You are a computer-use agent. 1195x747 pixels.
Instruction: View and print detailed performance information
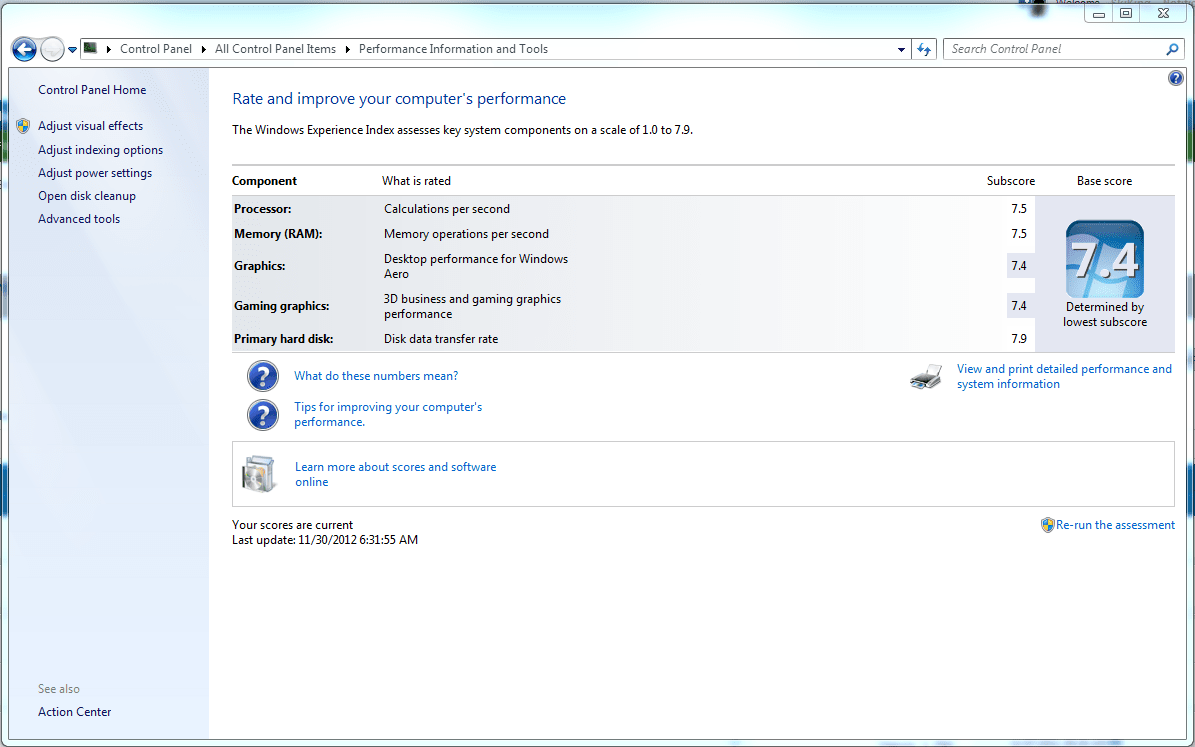tap(1064, 377)
